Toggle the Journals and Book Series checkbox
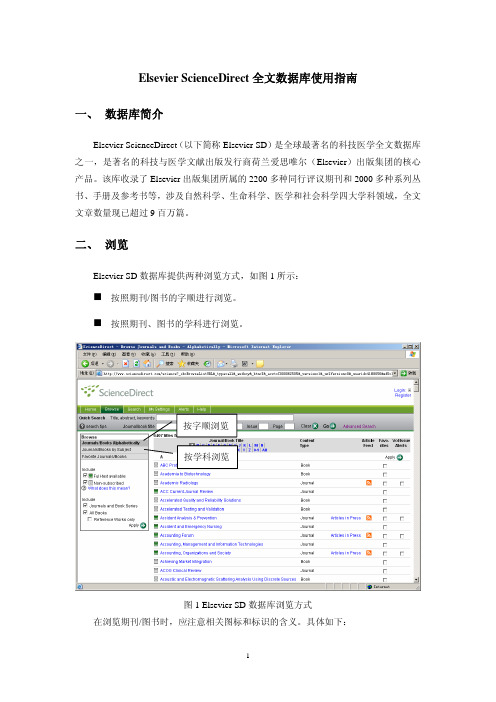Image resolution: width=496 pixels, height=702 pixels. click(85, 505)
